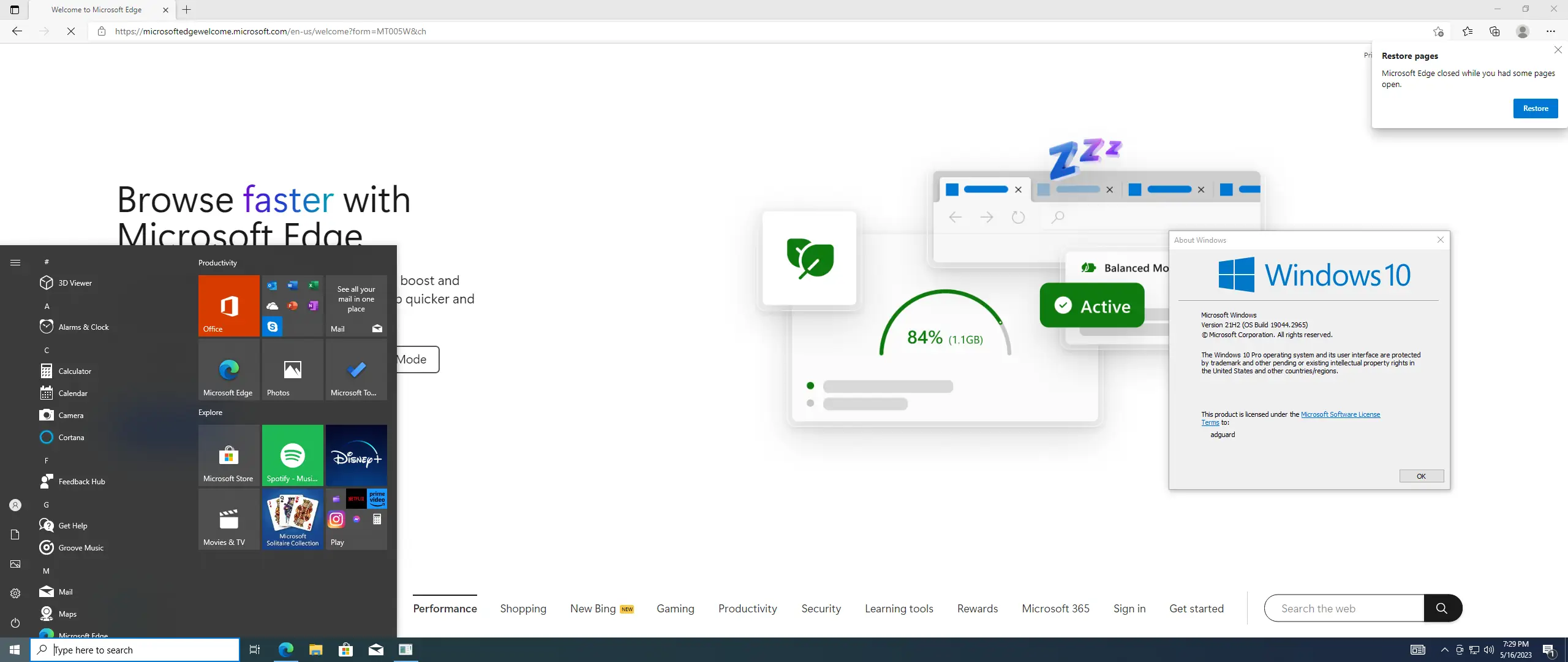Click OK in About Windows

click(x=1421, y=476)
